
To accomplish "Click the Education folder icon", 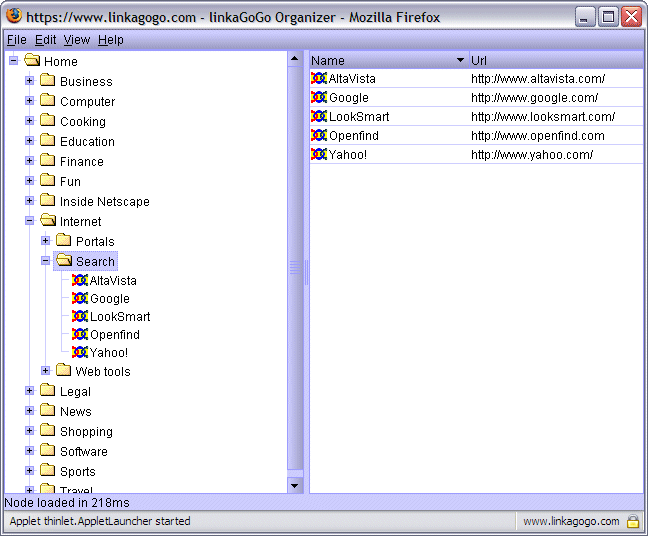I will pos(48,140).
